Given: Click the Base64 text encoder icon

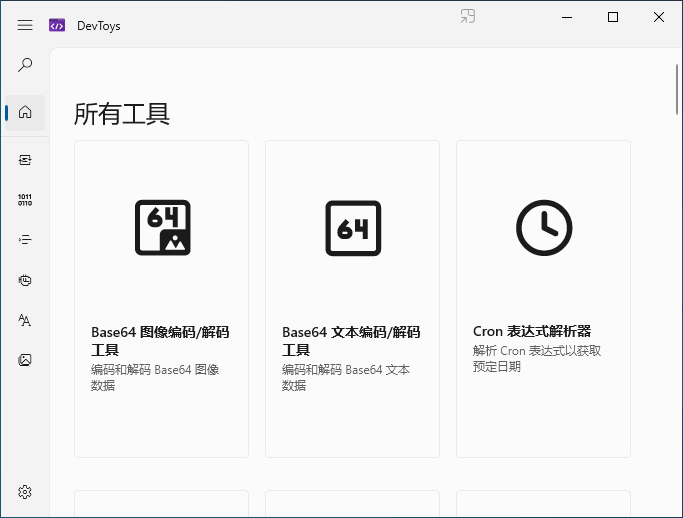Looking at the screenshot, I should pos(353,228).
